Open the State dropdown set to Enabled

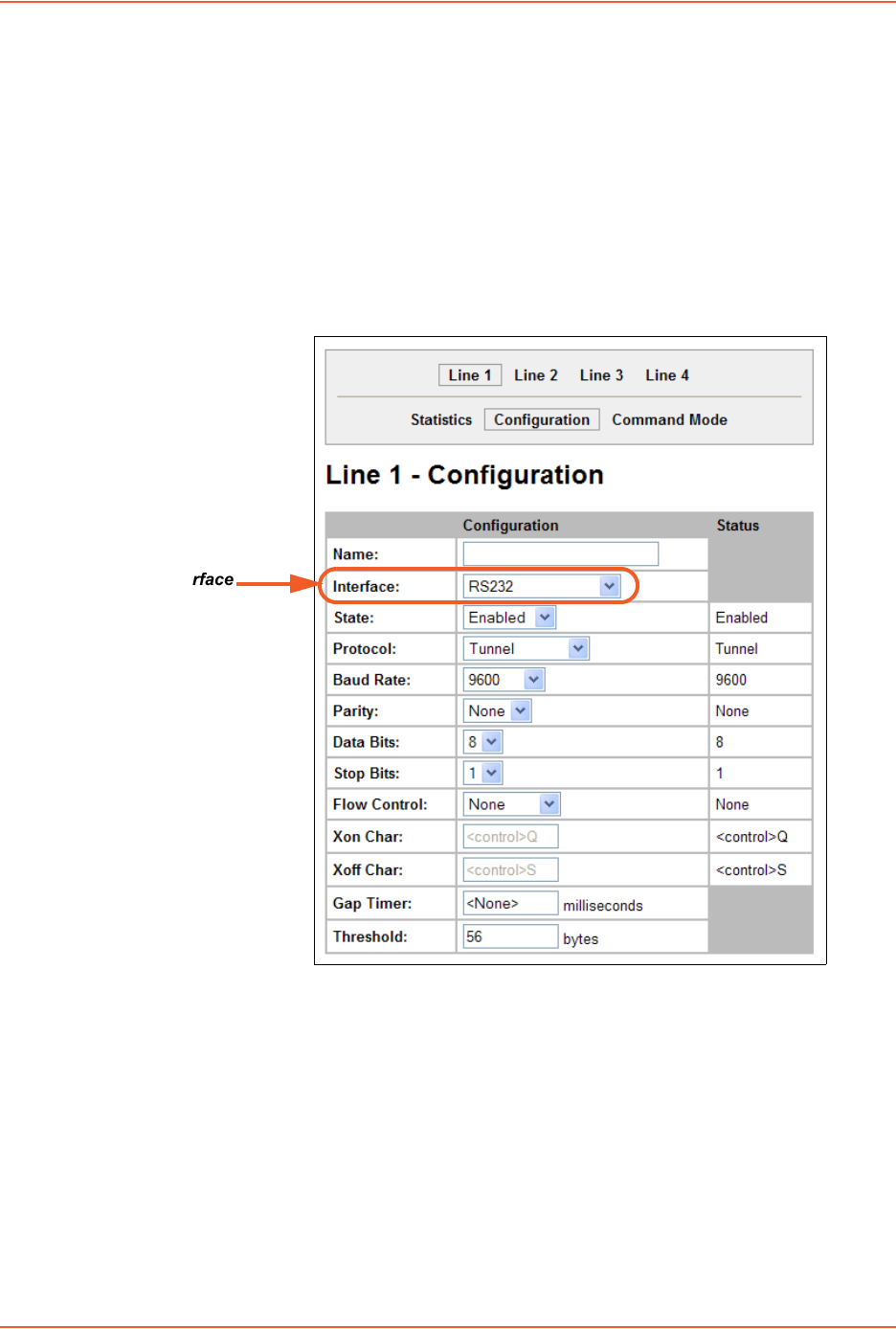508,618
